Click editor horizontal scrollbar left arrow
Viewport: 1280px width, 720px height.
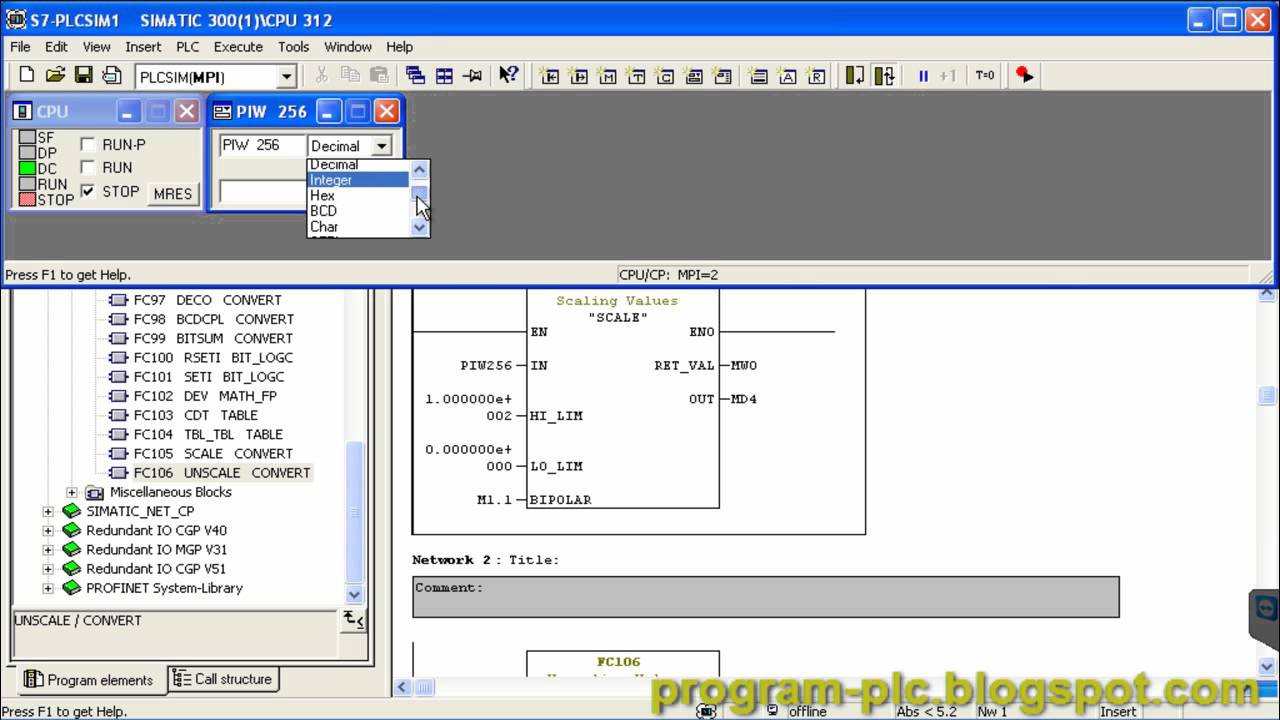pos(403,687)
